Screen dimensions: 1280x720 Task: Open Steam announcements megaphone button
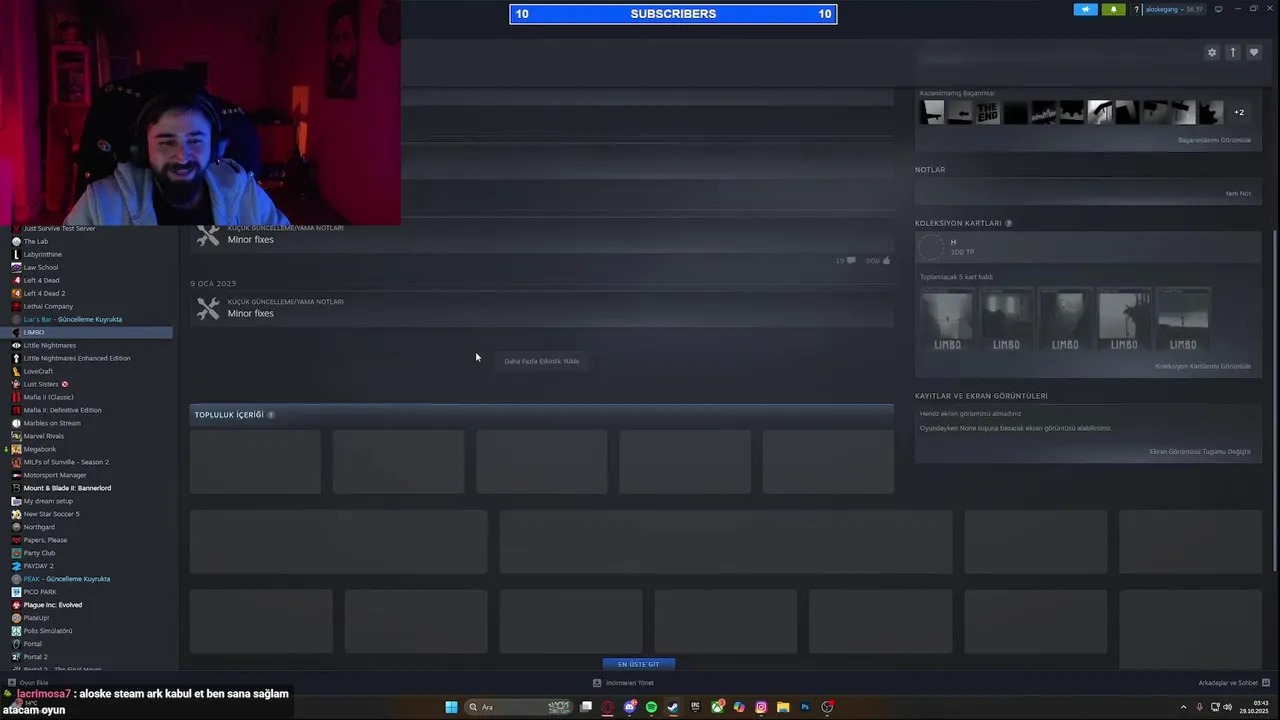pyautogui.click(x=1085, y=9)
